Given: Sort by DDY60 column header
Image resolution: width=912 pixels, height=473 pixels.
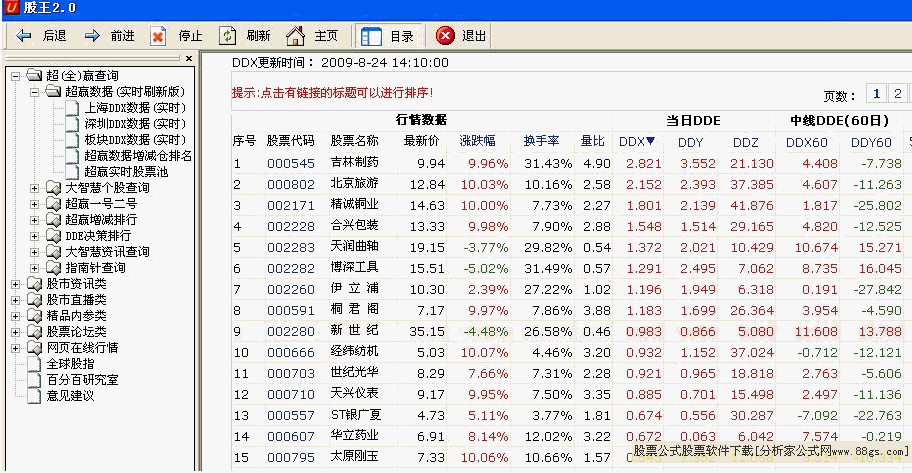Looking at the screenshot, I should click(871, 142).
